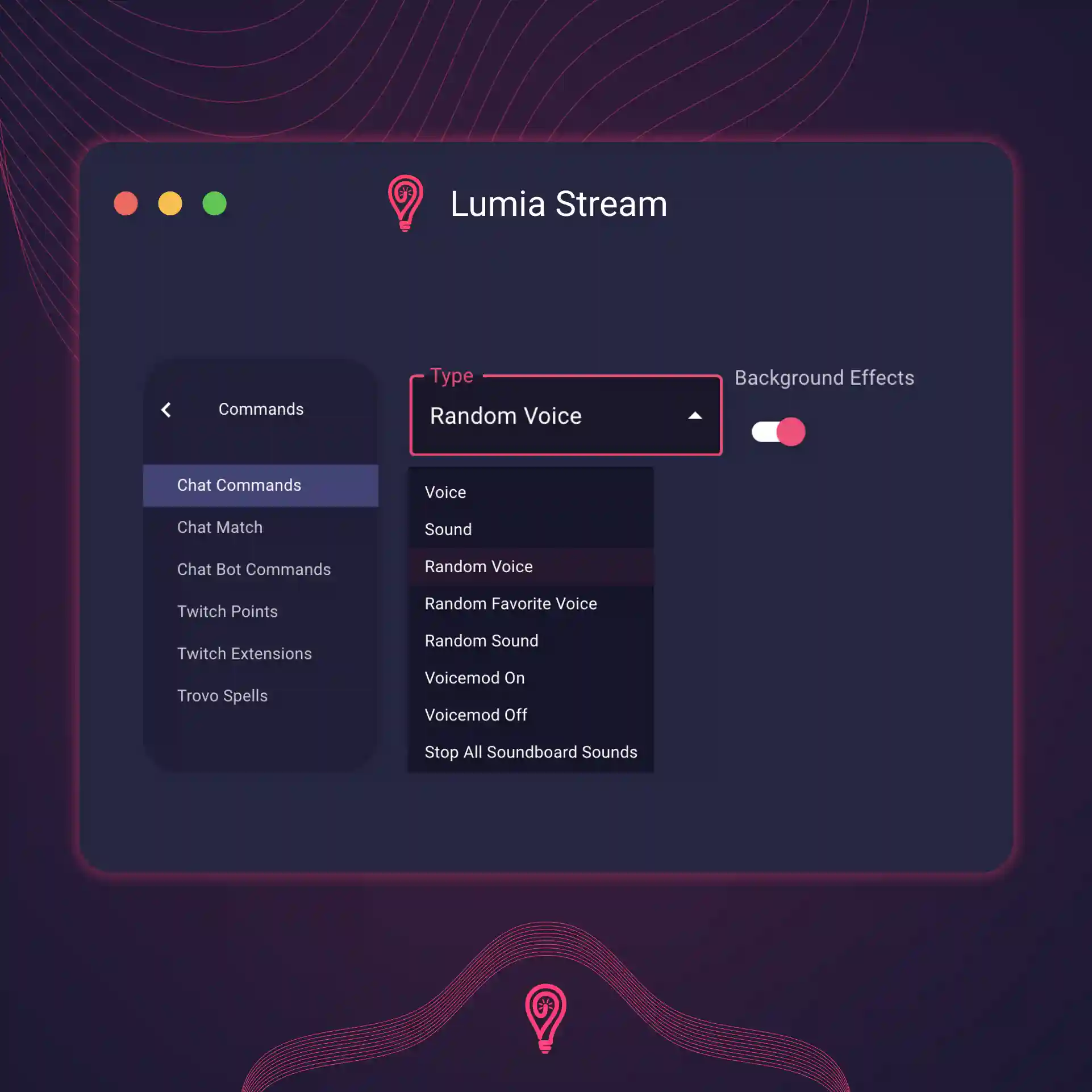Select Voicemod On from dropdown list
Screen dimensions: 1092x1092
474,677
